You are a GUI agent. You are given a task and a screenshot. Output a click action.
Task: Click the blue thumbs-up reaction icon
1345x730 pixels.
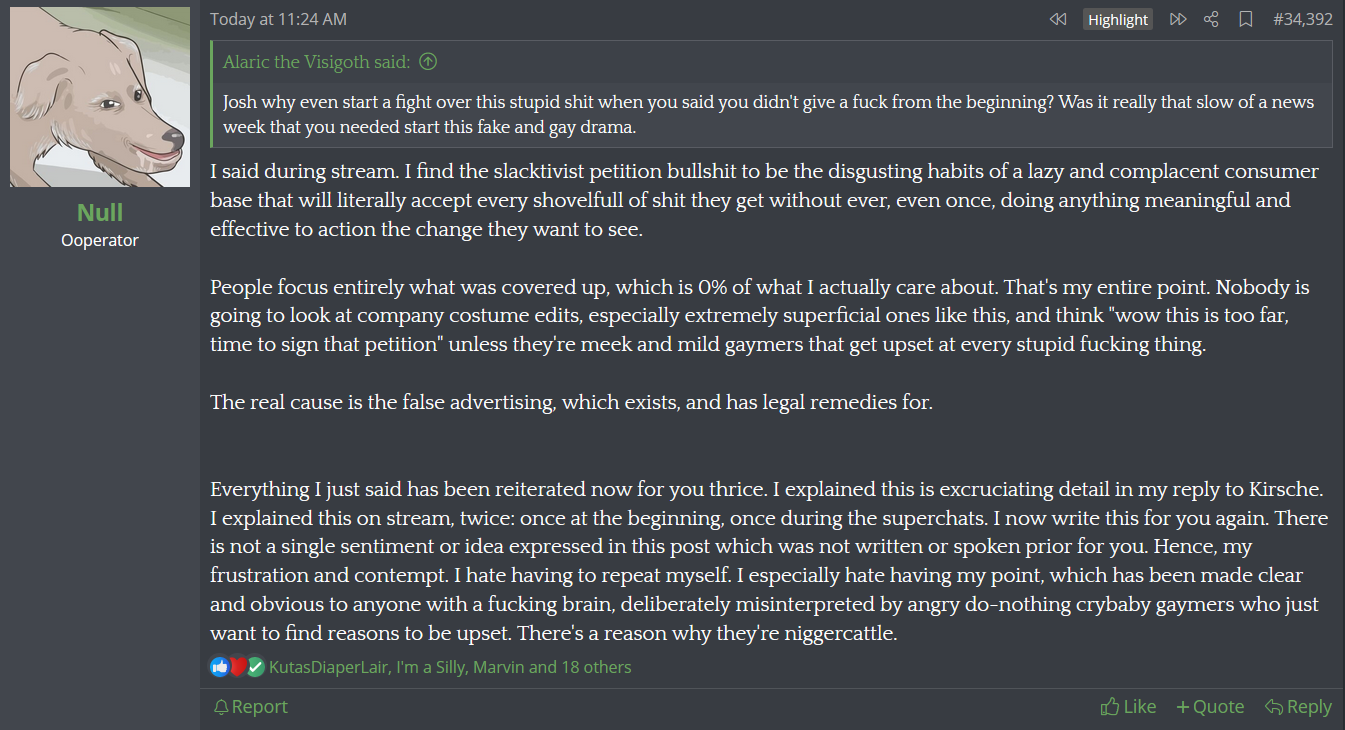pyautogui.click(x=220, y=667)
